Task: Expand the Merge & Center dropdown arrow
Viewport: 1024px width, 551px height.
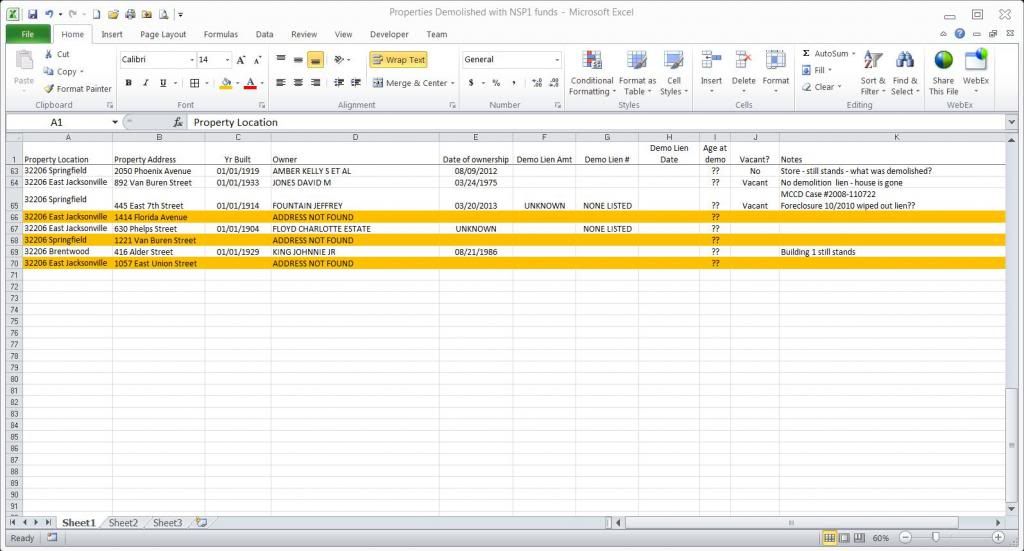Action: (x=453, y=83)
